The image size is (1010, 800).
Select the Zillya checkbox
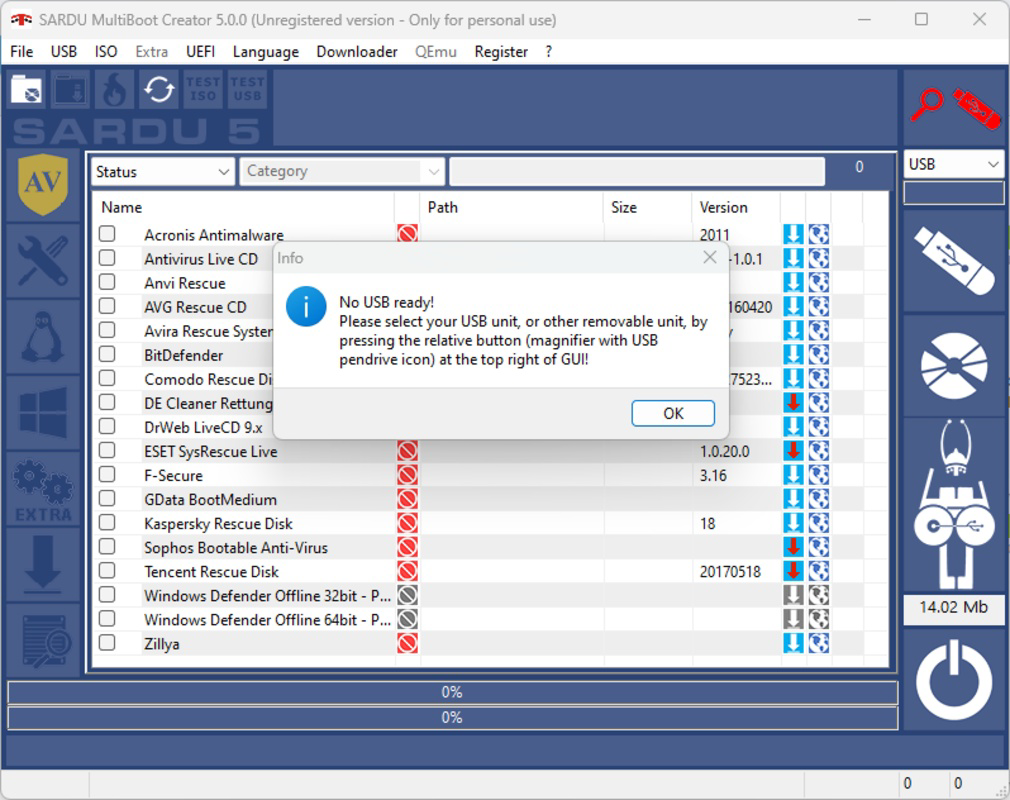(107, 643)
